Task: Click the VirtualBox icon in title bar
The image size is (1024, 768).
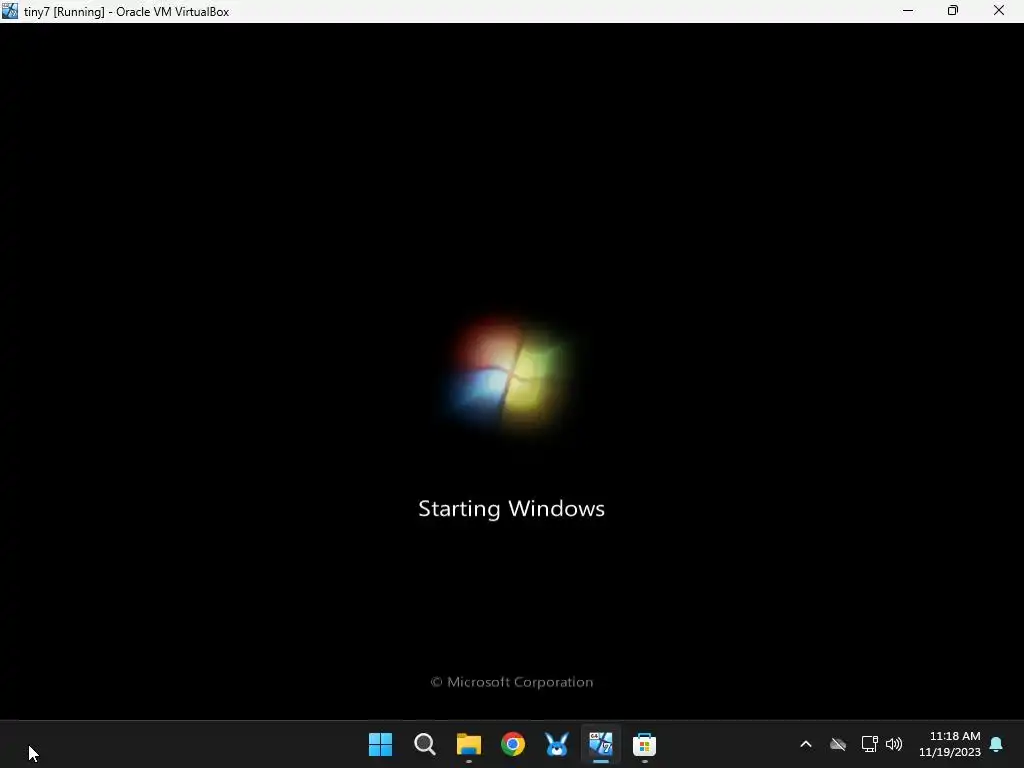Action: (x=10, y=11)
